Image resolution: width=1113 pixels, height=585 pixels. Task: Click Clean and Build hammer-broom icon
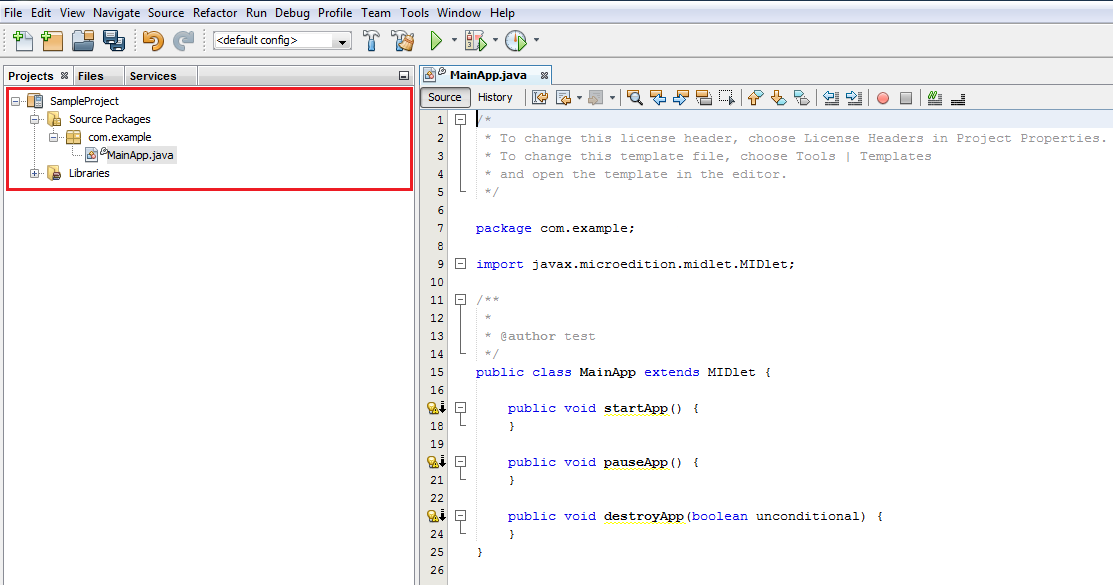[x=403, y=40]
